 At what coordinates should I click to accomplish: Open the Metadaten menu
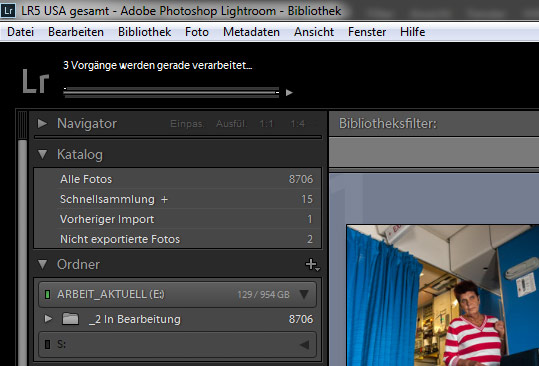coord(251,32)
